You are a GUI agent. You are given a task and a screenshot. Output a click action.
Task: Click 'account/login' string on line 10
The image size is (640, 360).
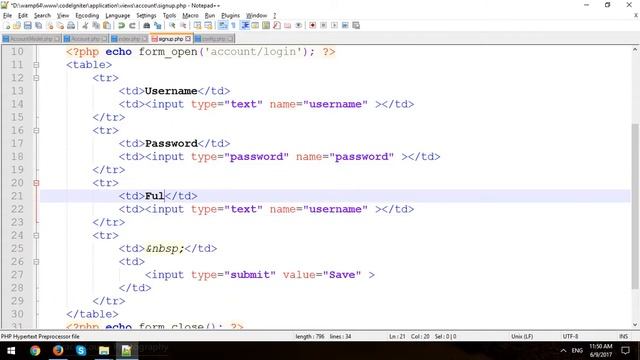(253, 52)
